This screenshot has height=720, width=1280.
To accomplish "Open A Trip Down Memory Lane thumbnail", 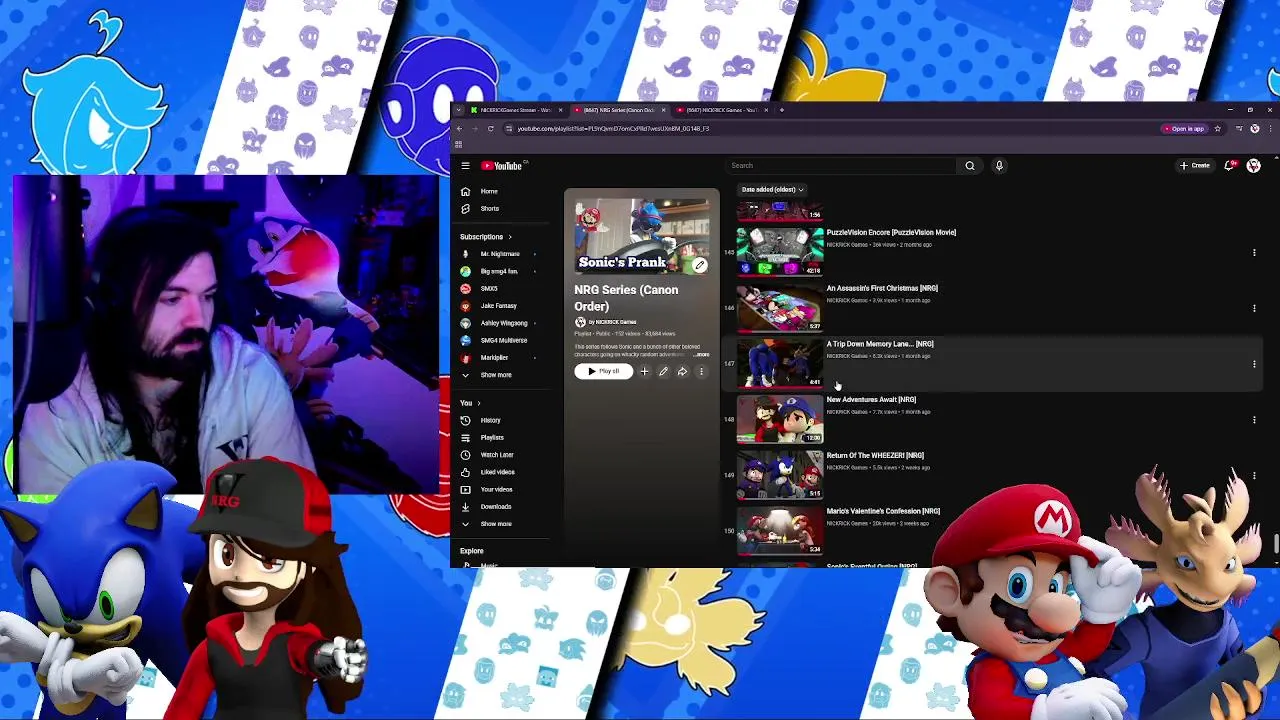I will [780, 363].
